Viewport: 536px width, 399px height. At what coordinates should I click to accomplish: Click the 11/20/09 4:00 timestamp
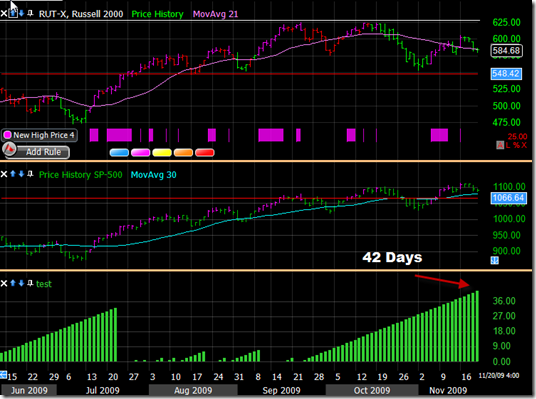tap(499, 375)
